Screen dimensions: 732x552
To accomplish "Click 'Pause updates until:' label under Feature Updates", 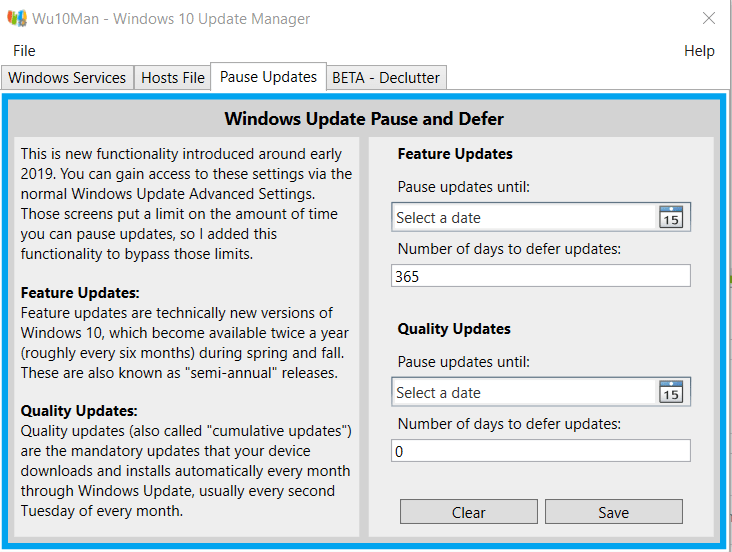I will 464,187.
